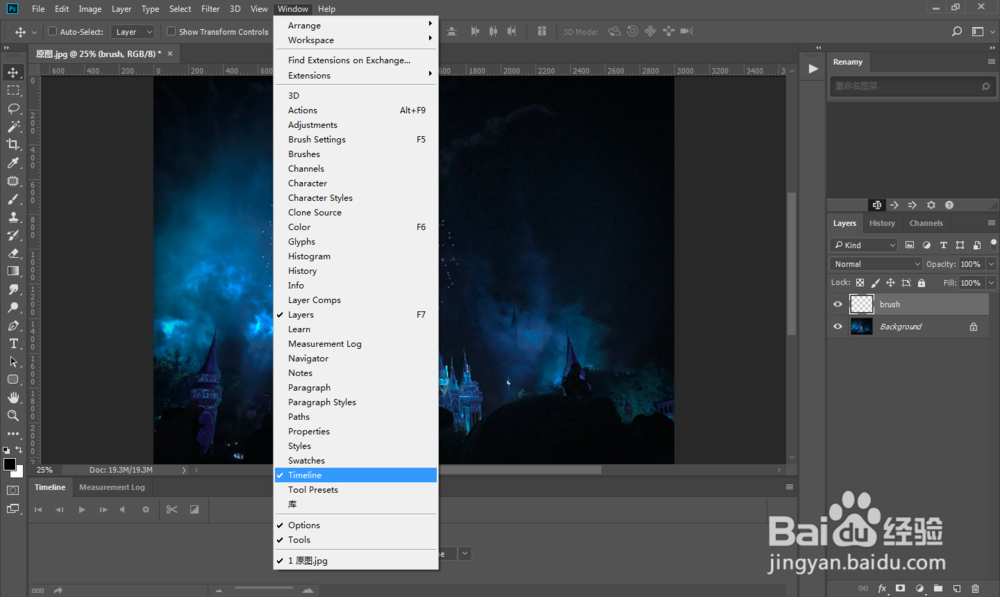Add a layer mask
This screenshot has height=597, width=1000.
tap(901, 588)
